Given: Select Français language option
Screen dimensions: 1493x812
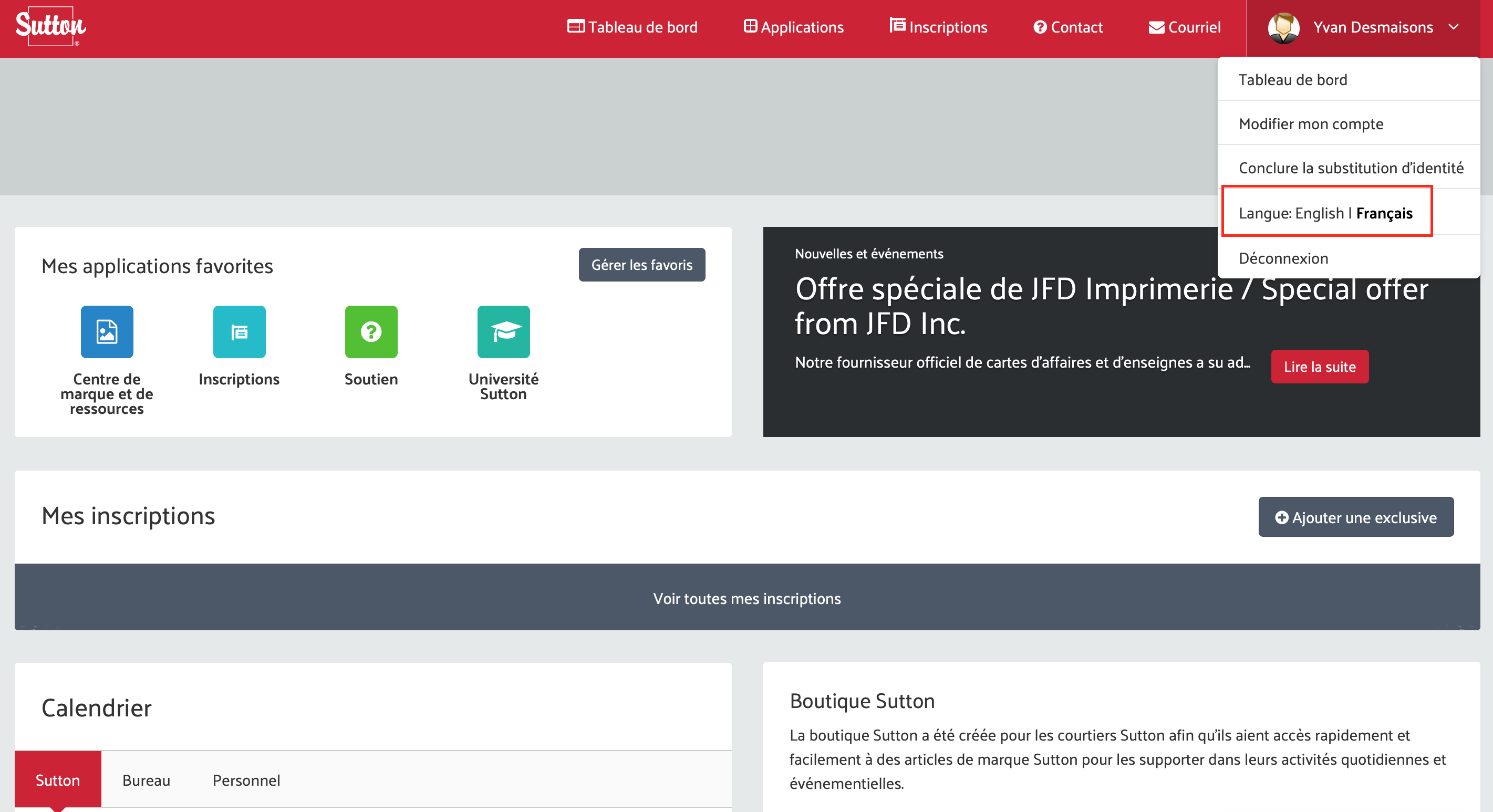Looking at the screenshot, I should (1384, 213).
